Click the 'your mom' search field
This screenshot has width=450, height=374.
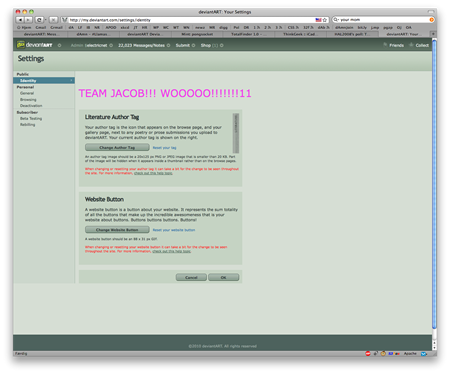click(x=383, y=20)
